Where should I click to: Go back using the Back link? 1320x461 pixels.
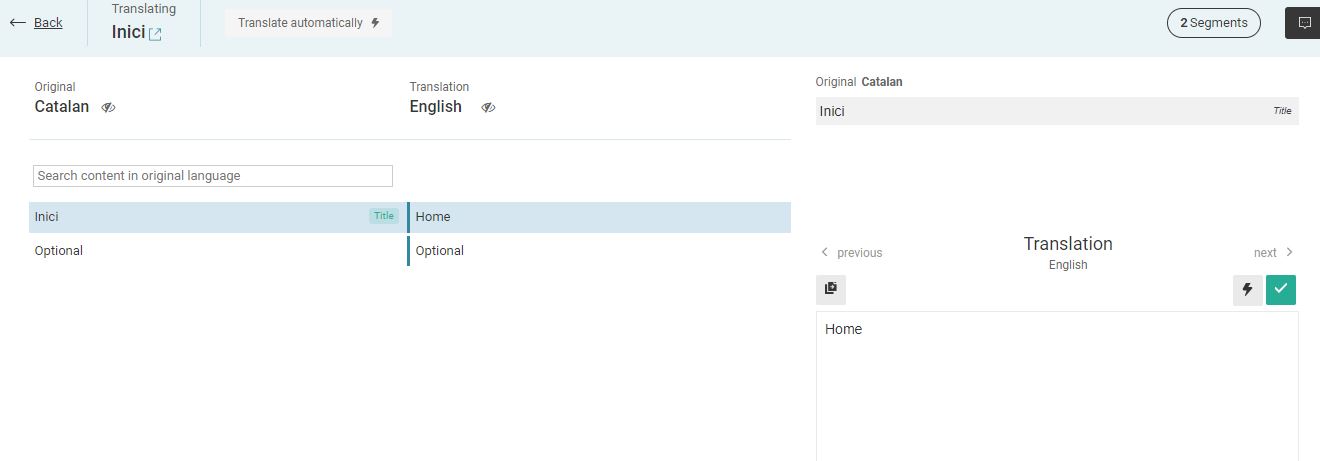click(x=36, y=22)
